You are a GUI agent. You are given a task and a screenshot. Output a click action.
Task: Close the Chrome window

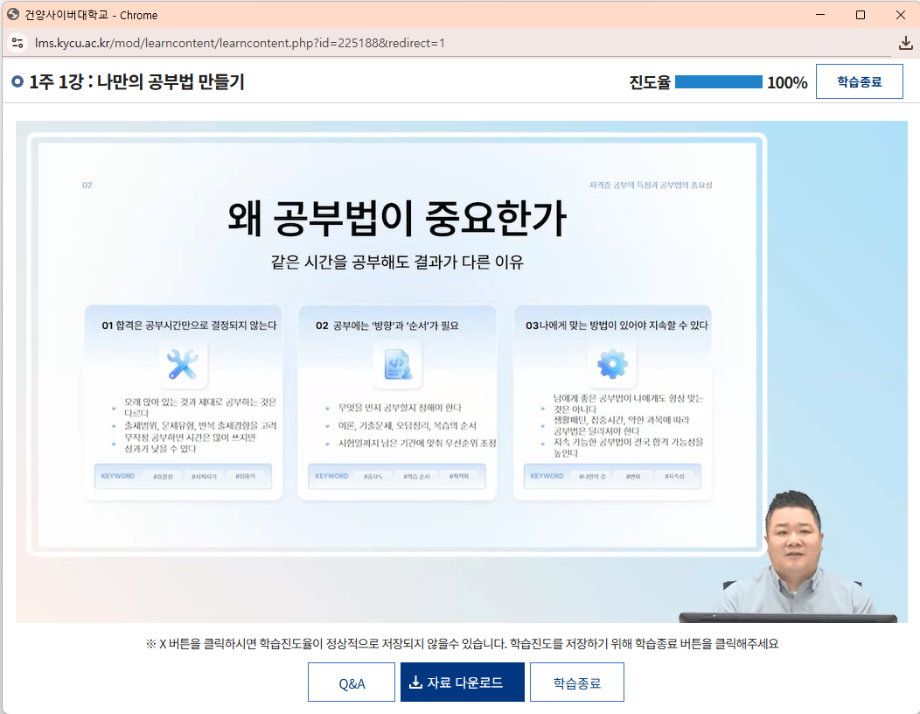900,15
